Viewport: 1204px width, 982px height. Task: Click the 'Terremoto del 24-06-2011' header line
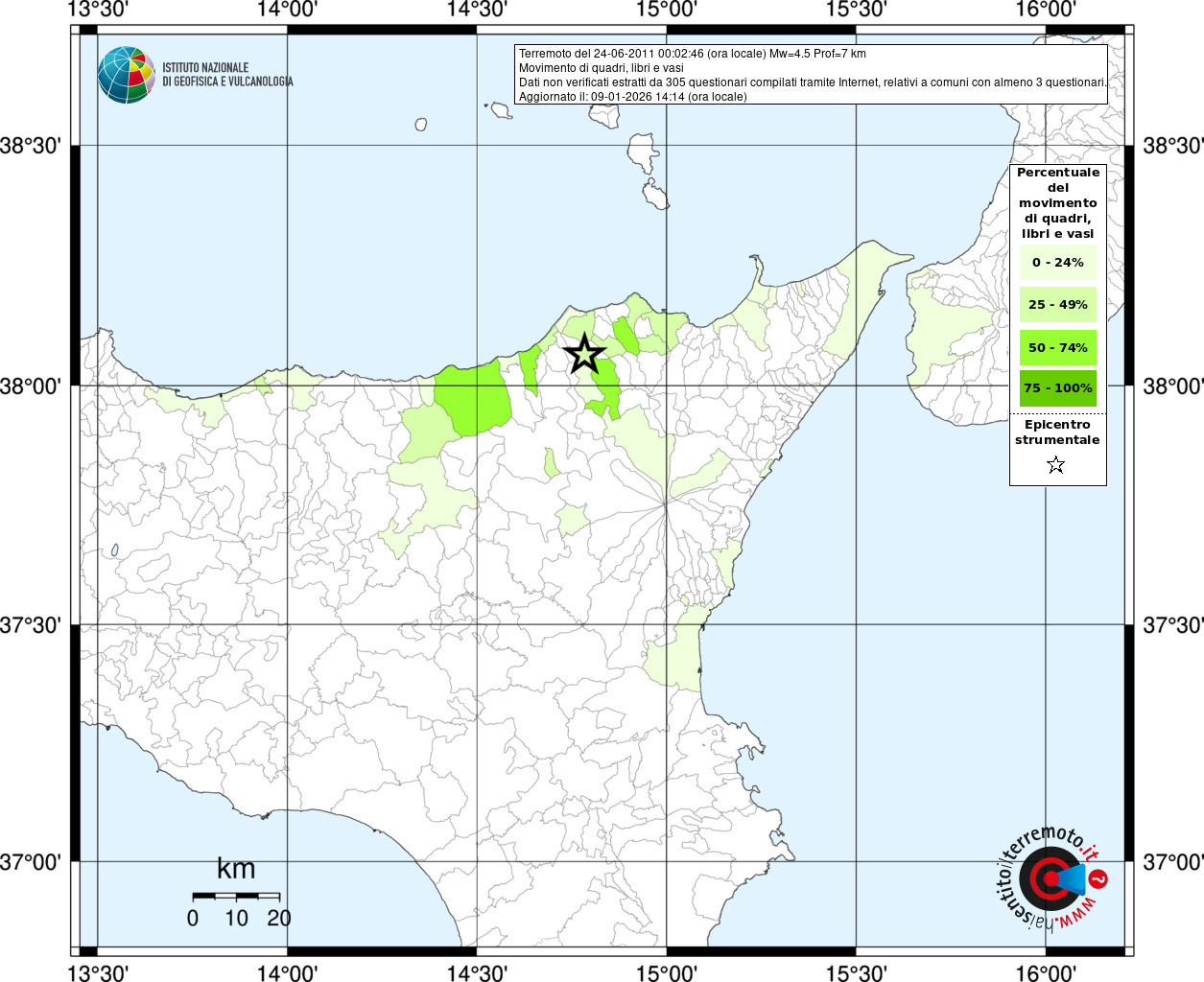click(693, 54)
